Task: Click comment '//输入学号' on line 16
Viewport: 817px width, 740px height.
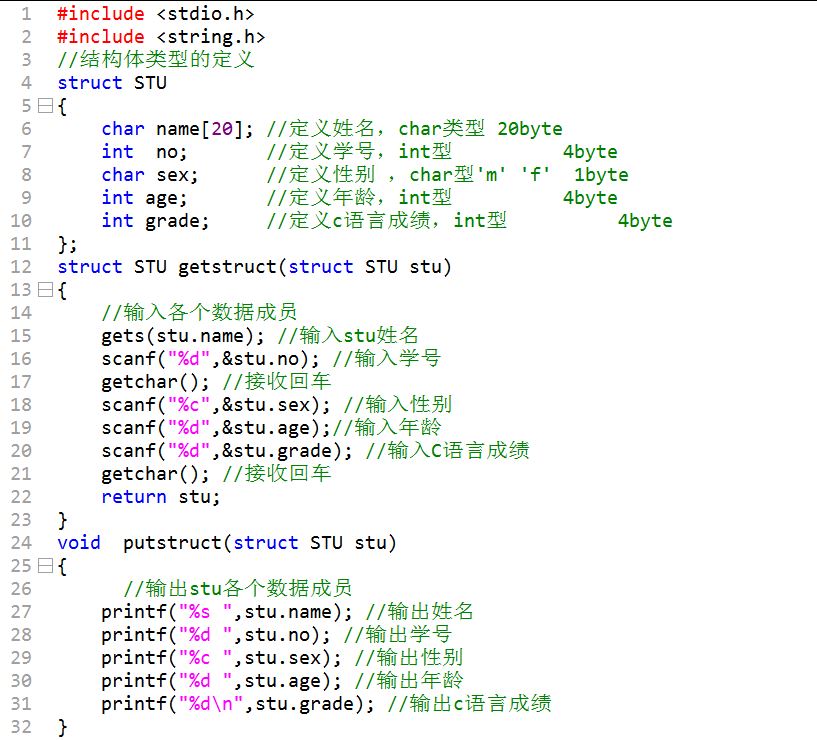Action: [x=387, y=359]
